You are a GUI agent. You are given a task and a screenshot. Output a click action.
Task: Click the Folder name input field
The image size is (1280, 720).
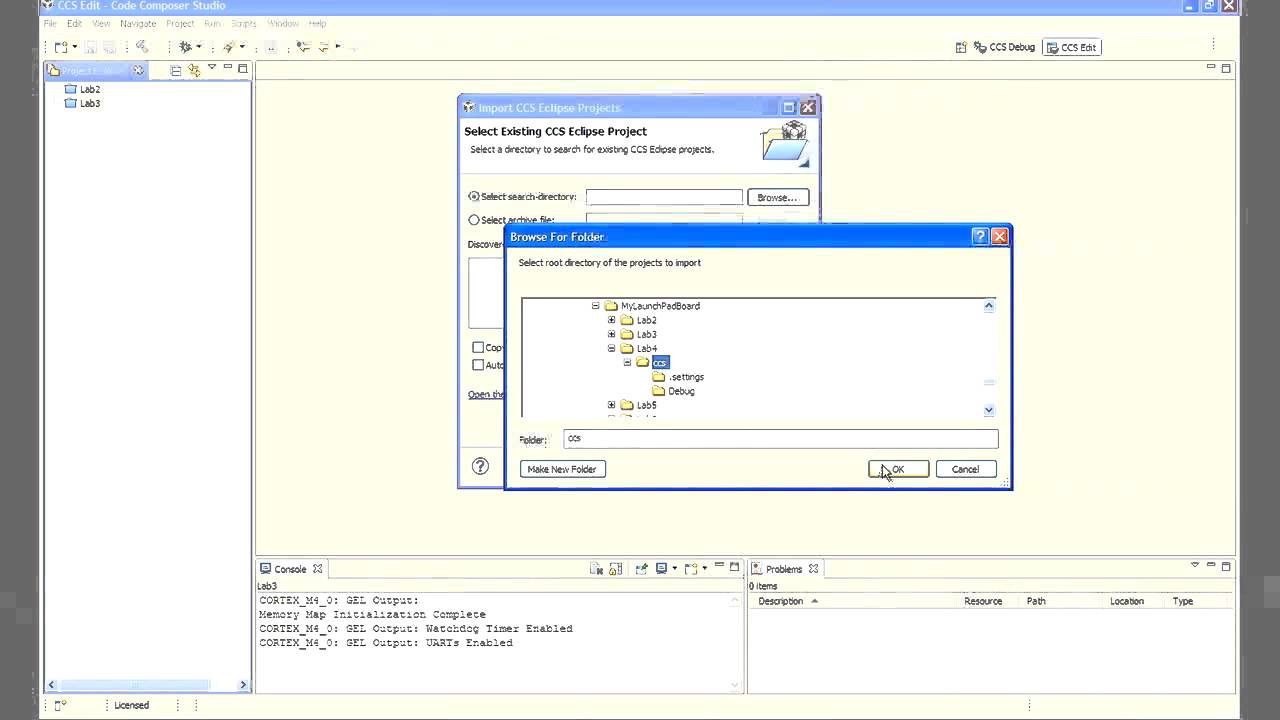coord(780,439)
